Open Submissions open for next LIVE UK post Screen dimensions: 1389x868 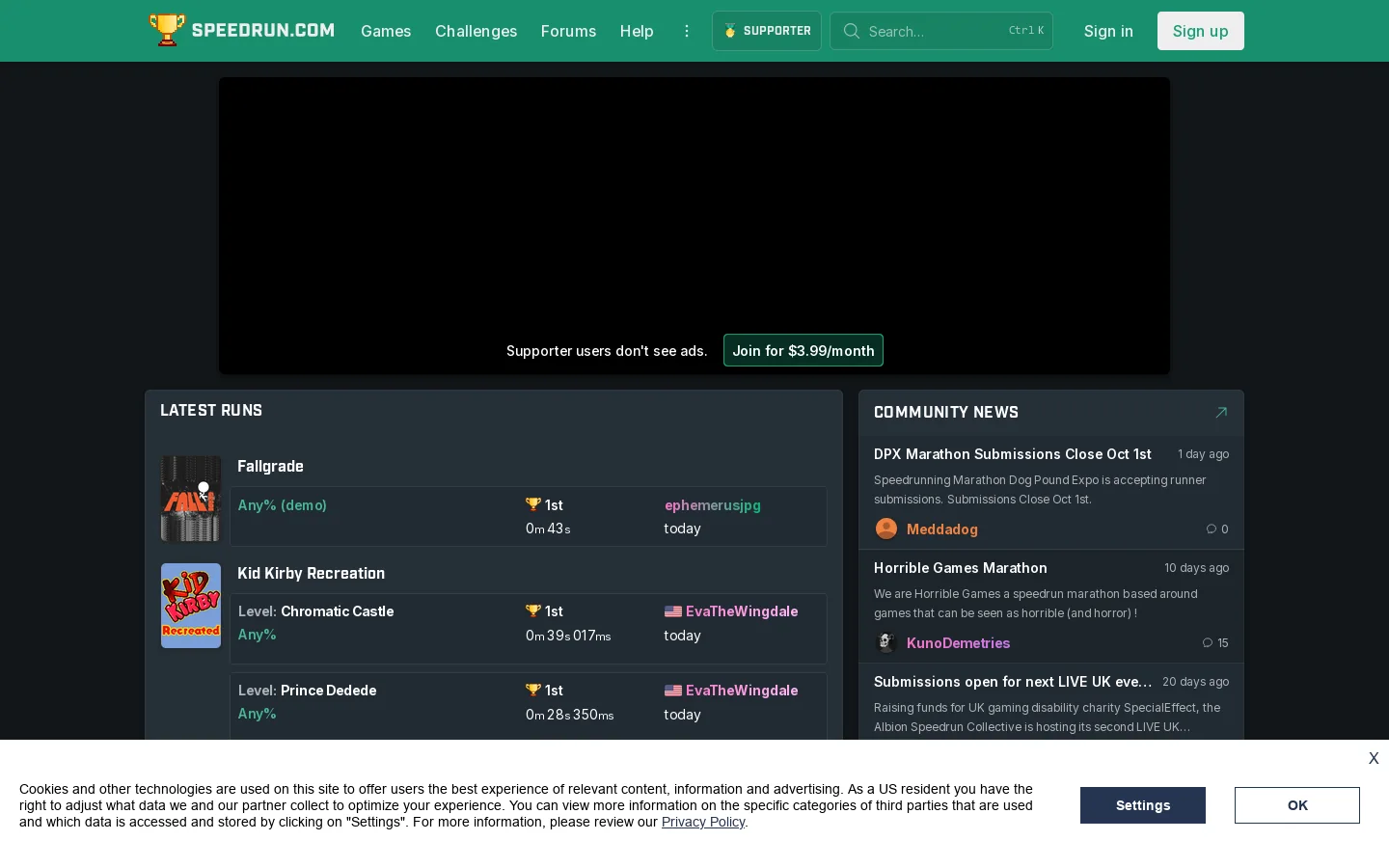[x=1013, y=681]
